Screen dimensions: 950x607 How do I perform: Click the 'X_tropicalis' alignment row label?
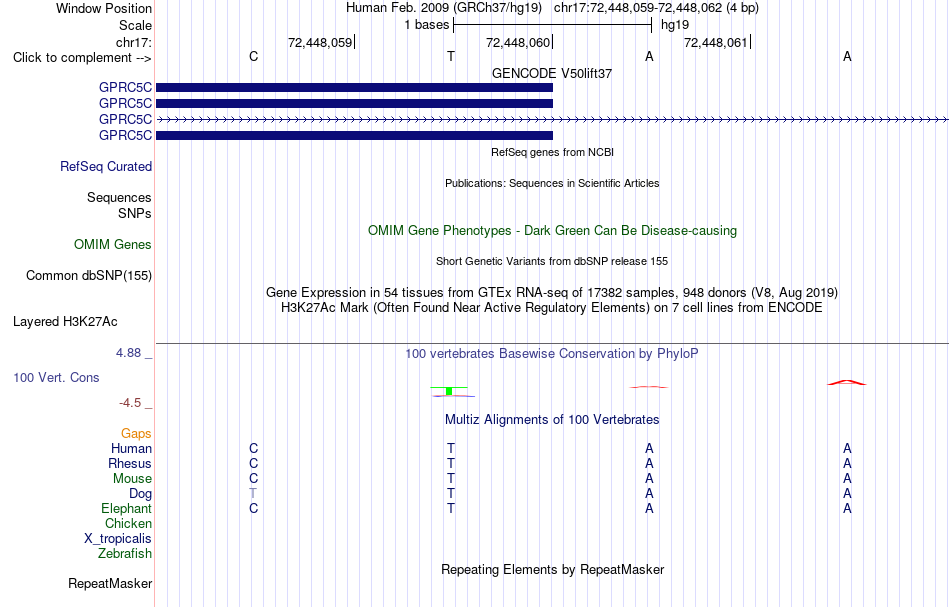coord(118,539)
